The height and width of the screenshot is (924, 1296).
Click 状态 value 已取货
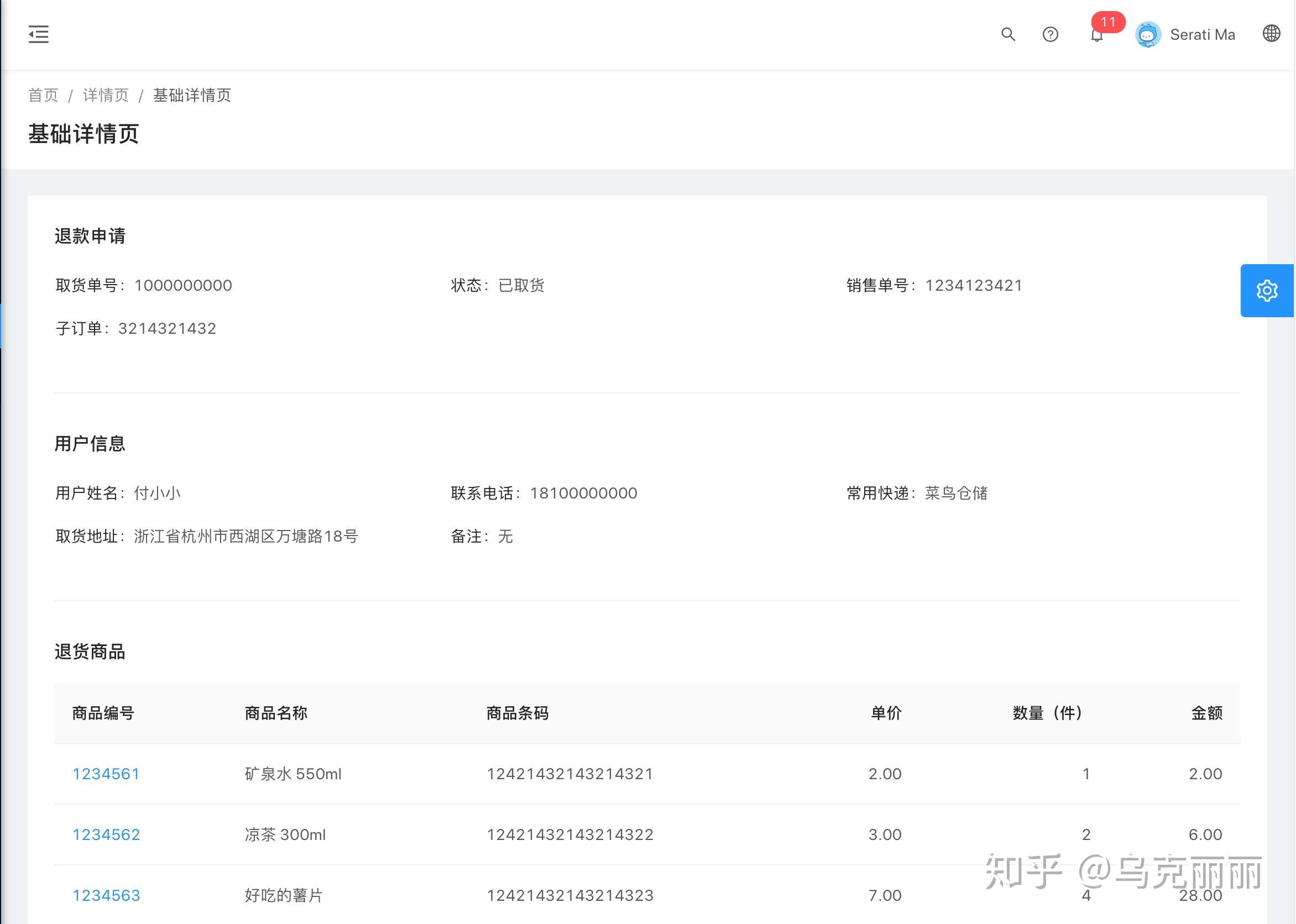(x=521, y=285)
